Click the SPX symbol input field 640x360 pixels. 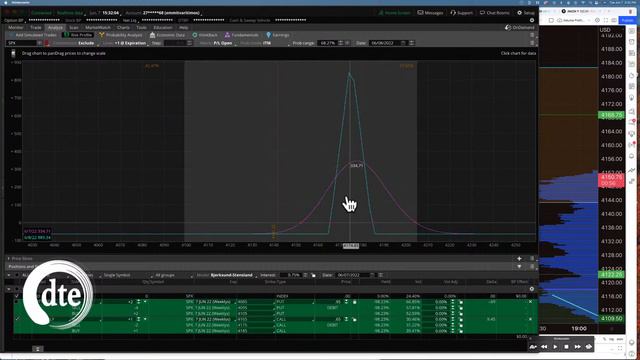21,43
